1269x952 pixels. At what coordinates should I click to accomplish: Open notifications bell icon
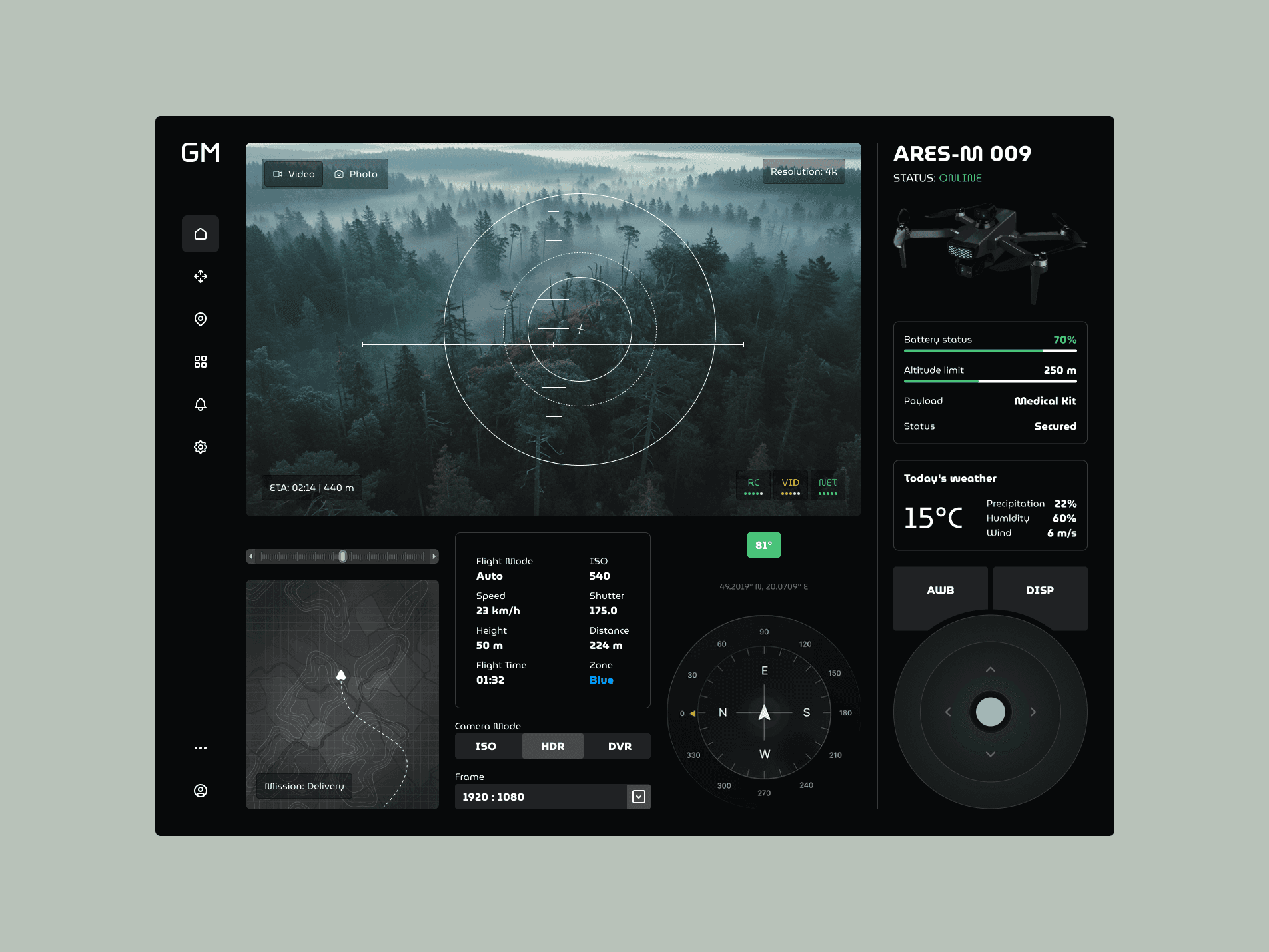click(201, 404)
